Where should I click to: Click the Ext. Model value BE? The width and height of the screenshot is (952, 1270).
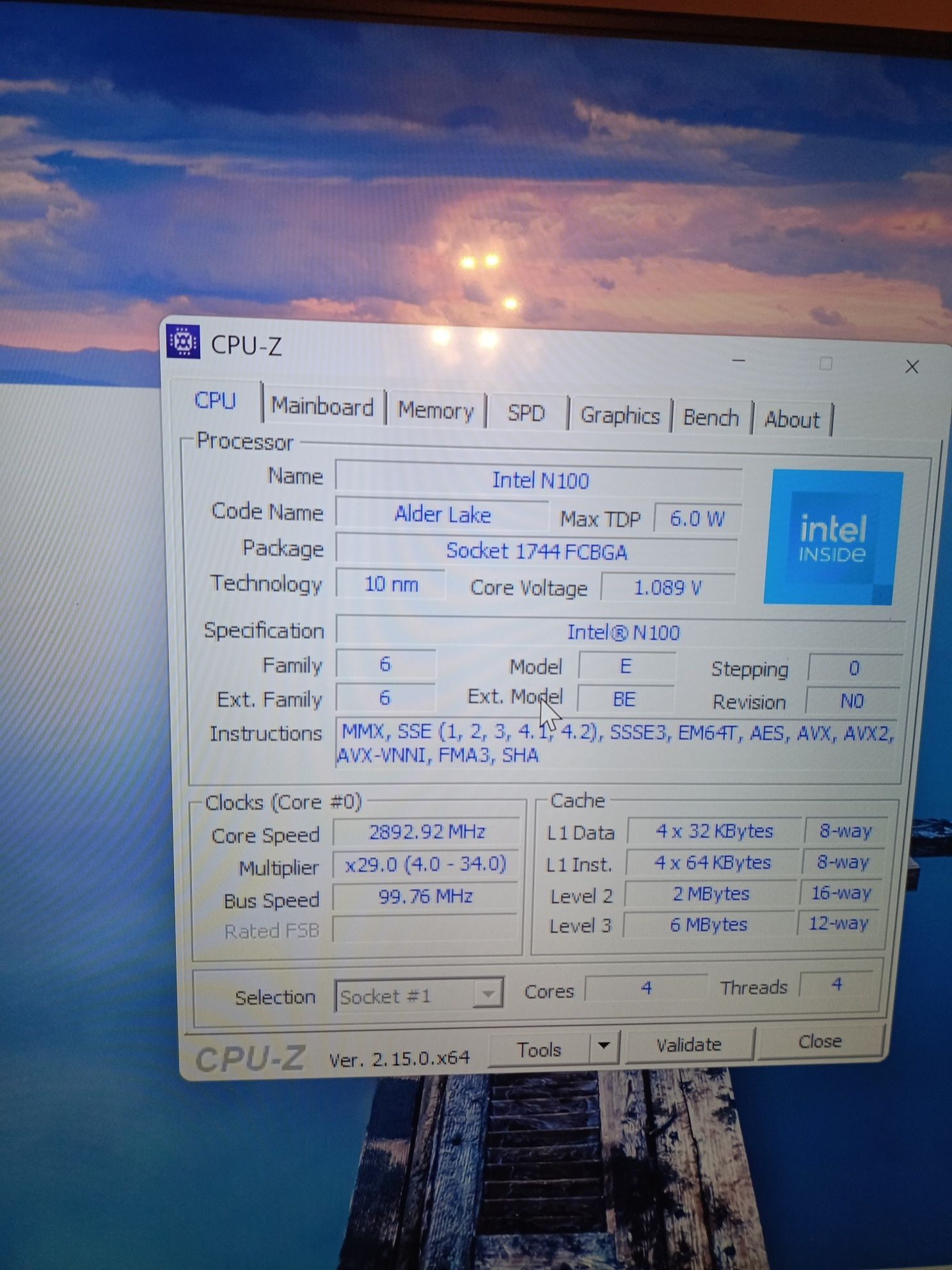pos(625,698)
